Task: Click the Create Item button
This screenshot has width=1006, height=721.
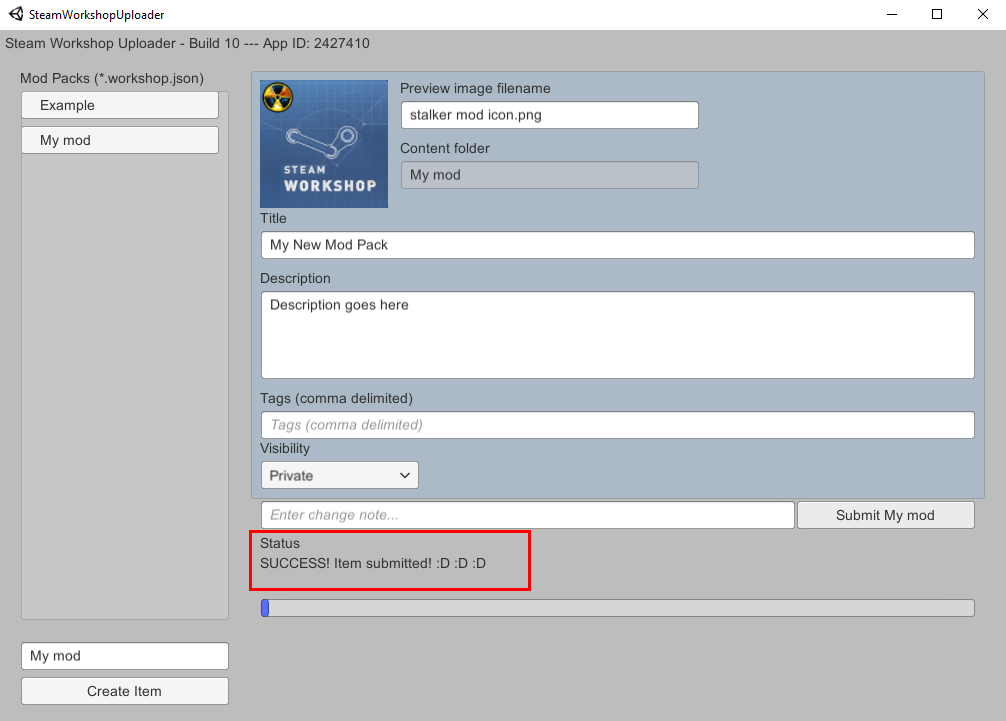Action: (x=125, y=691)
